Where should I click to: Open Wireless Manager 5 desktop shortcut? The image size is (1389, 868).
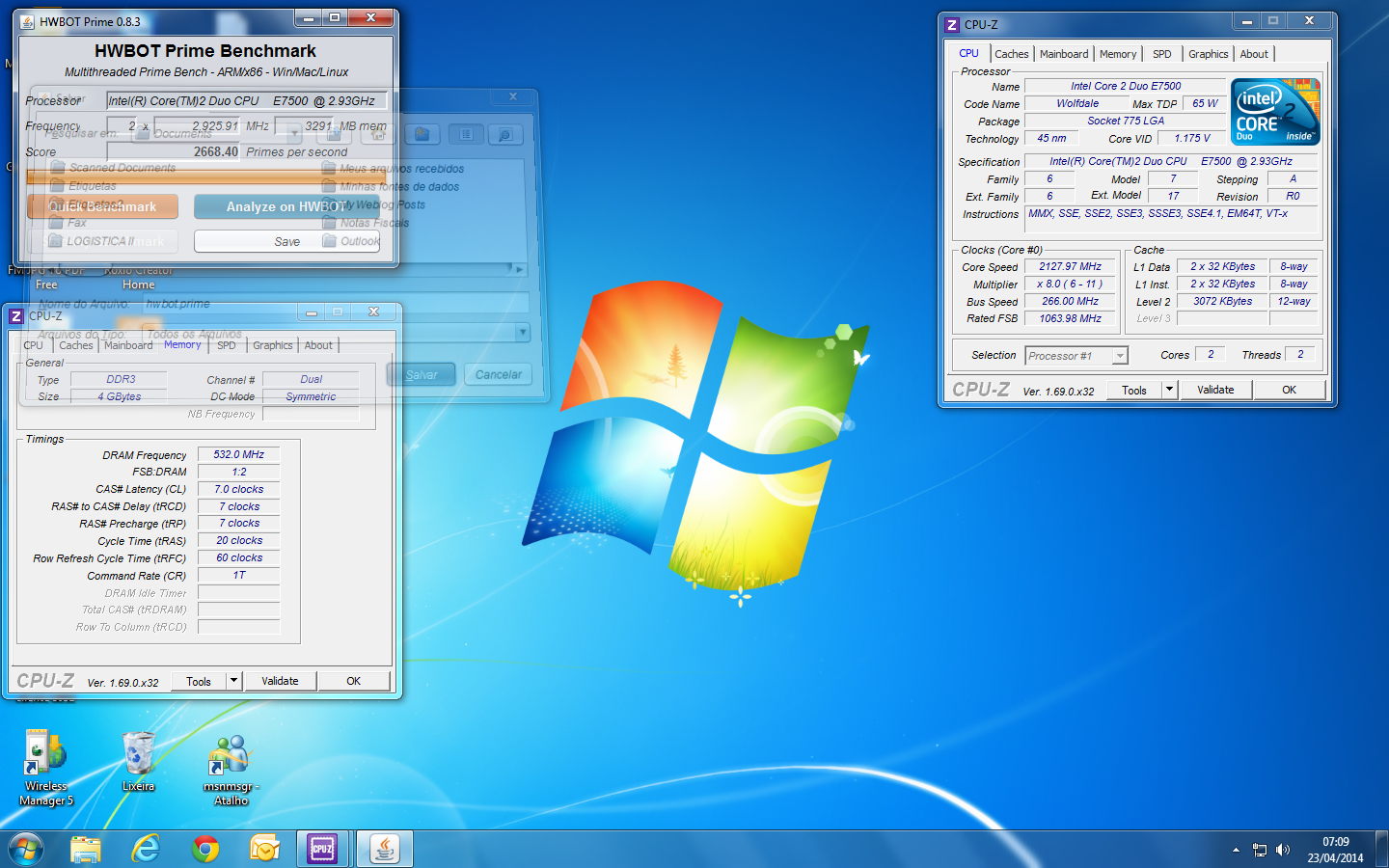45,769
